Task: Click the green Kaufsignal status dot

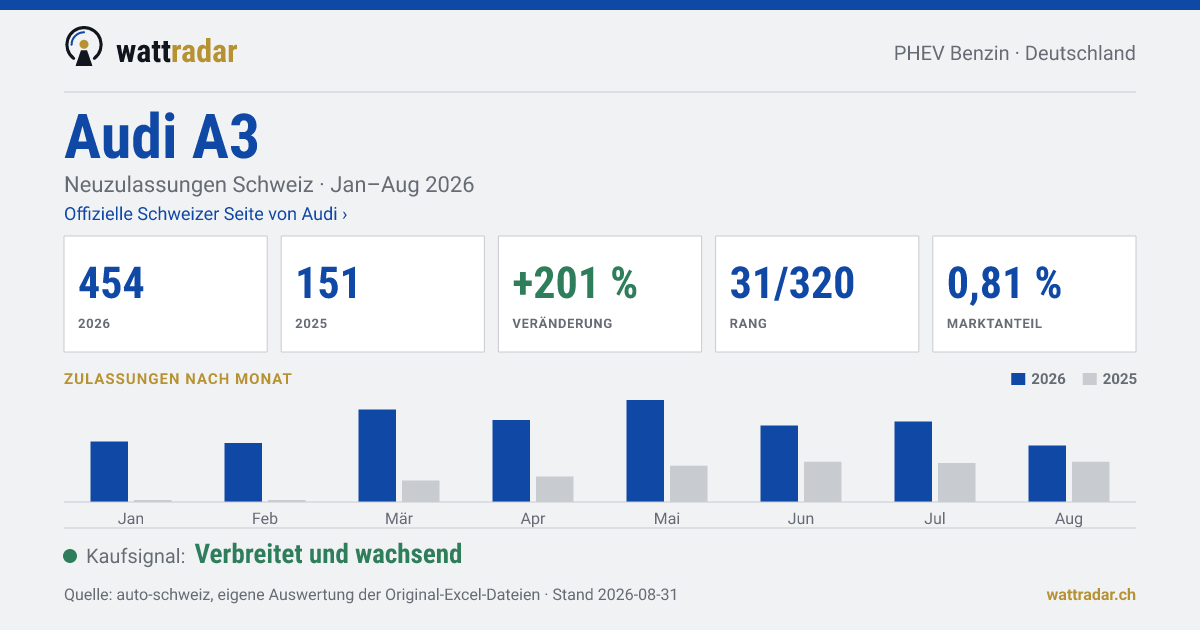Action: coord(70,556)
